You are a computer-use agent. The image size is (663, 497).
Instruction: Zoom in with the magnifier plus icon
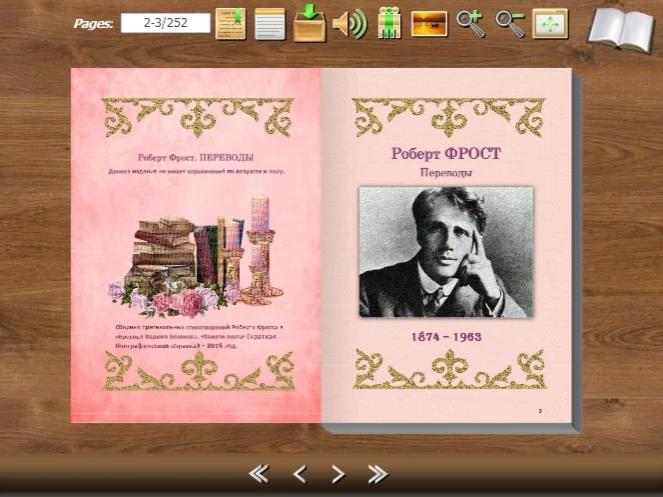tap(470, 22)
